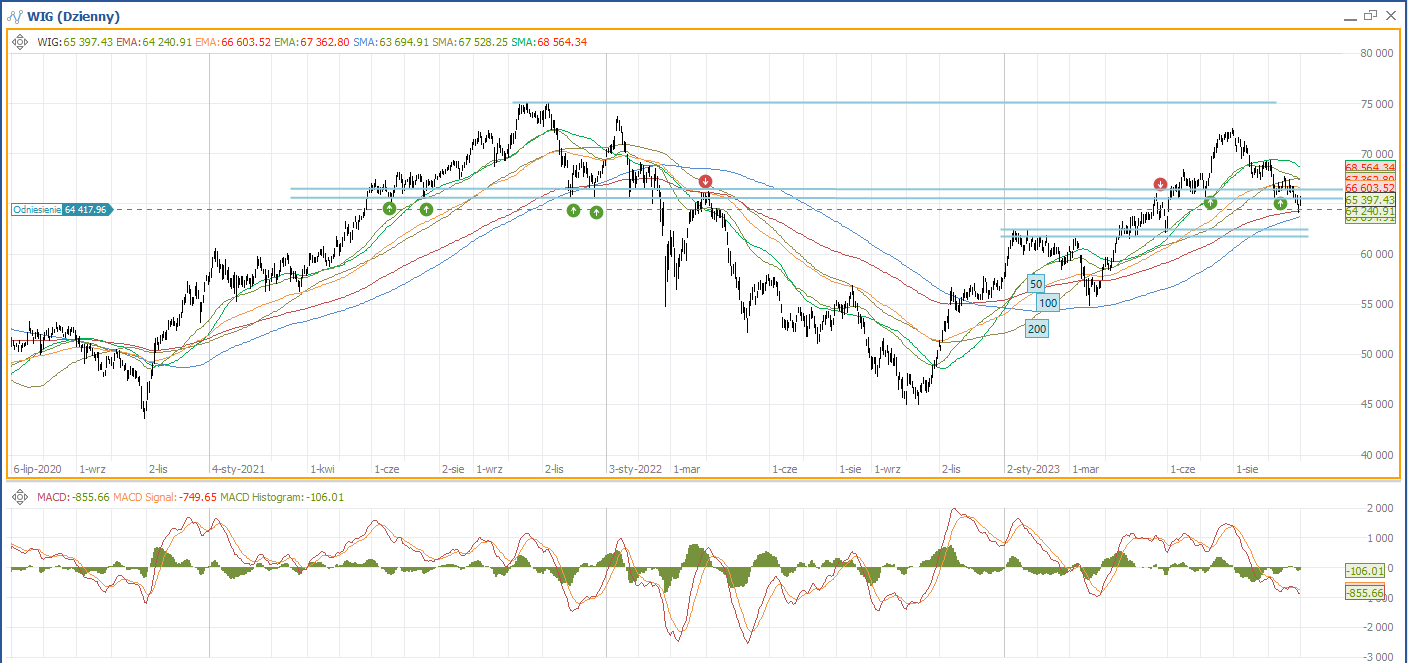The width and height of the screenshot is (1408, 663).
Task: Select the WIG: 65 397.43 legend entry
Action: coord(75,42)
